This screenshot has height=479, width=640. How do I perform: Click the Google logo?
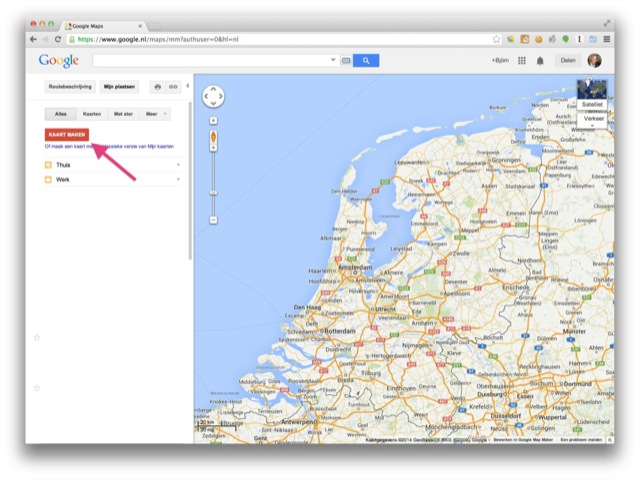[59, 60]
